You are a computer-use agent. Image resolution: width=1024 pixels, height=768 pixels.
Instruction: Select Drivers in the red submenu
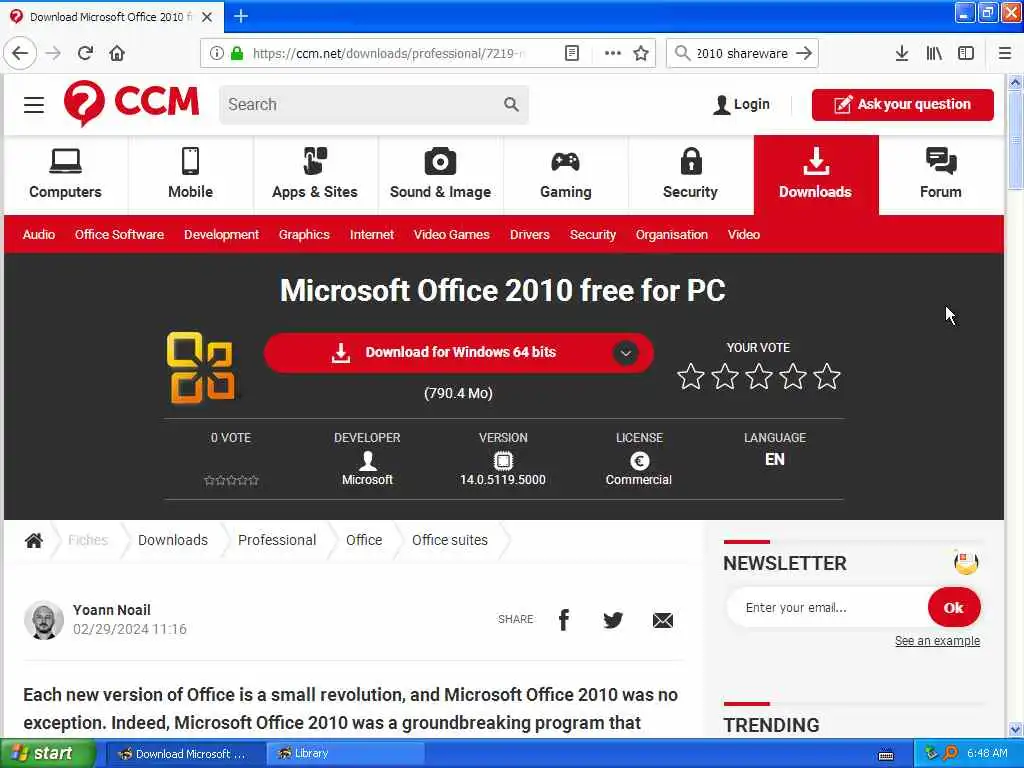[x=530, y=234]
